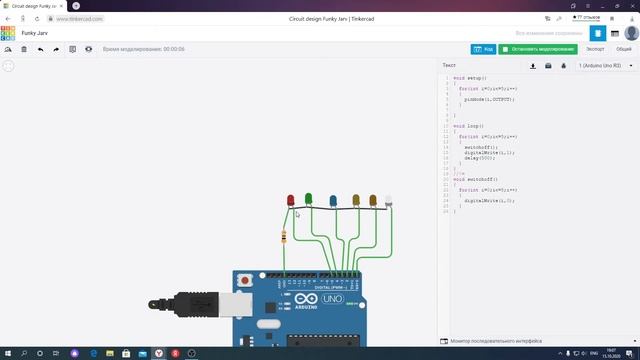This screenshot has width=640, height=360.
Task: Open browser downloads arrow icon
Action: point(632,19)
